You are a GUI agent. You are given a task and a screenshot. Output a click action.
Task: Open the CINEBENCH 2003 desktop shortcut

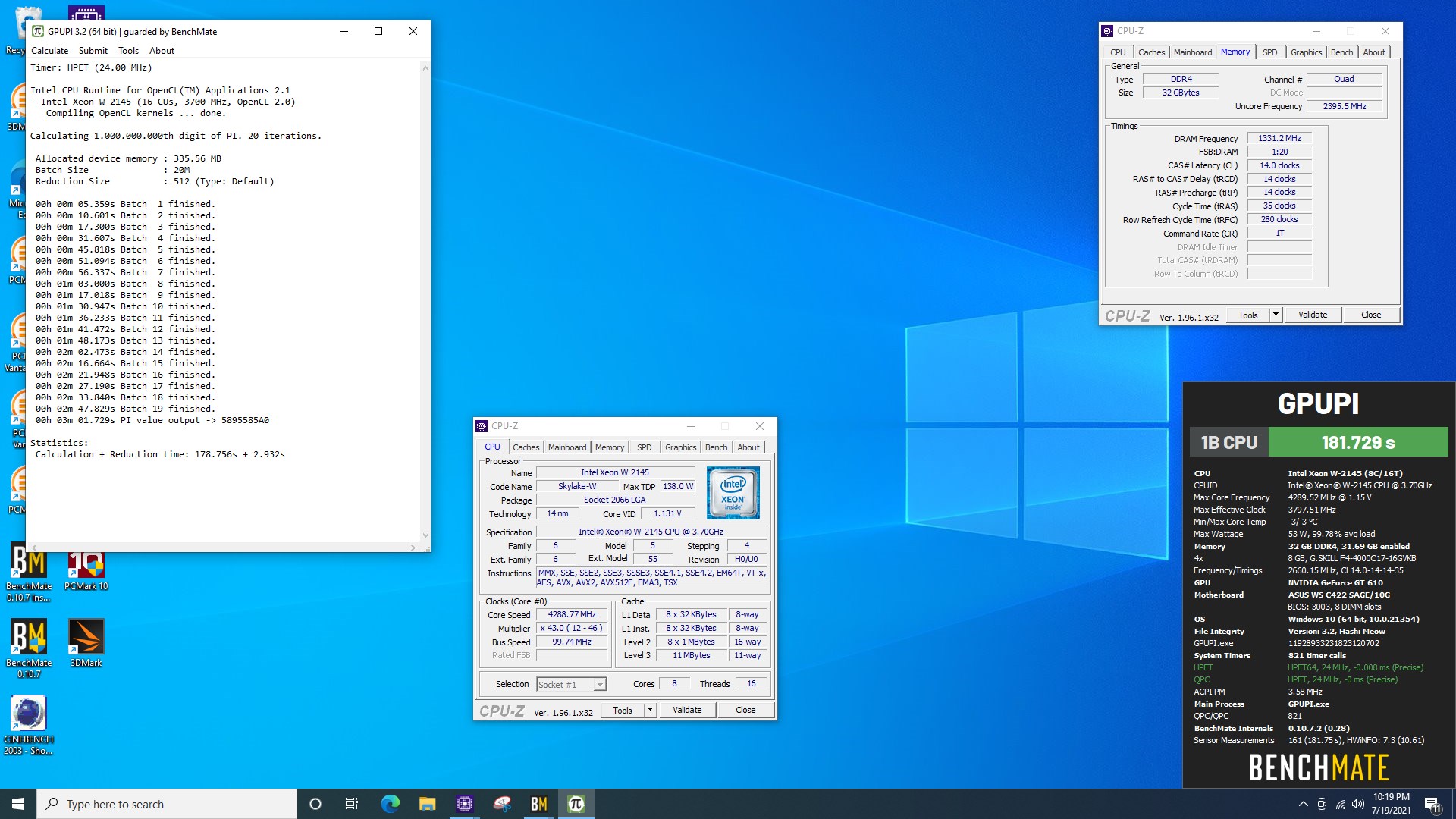click(x=29, y=725)
